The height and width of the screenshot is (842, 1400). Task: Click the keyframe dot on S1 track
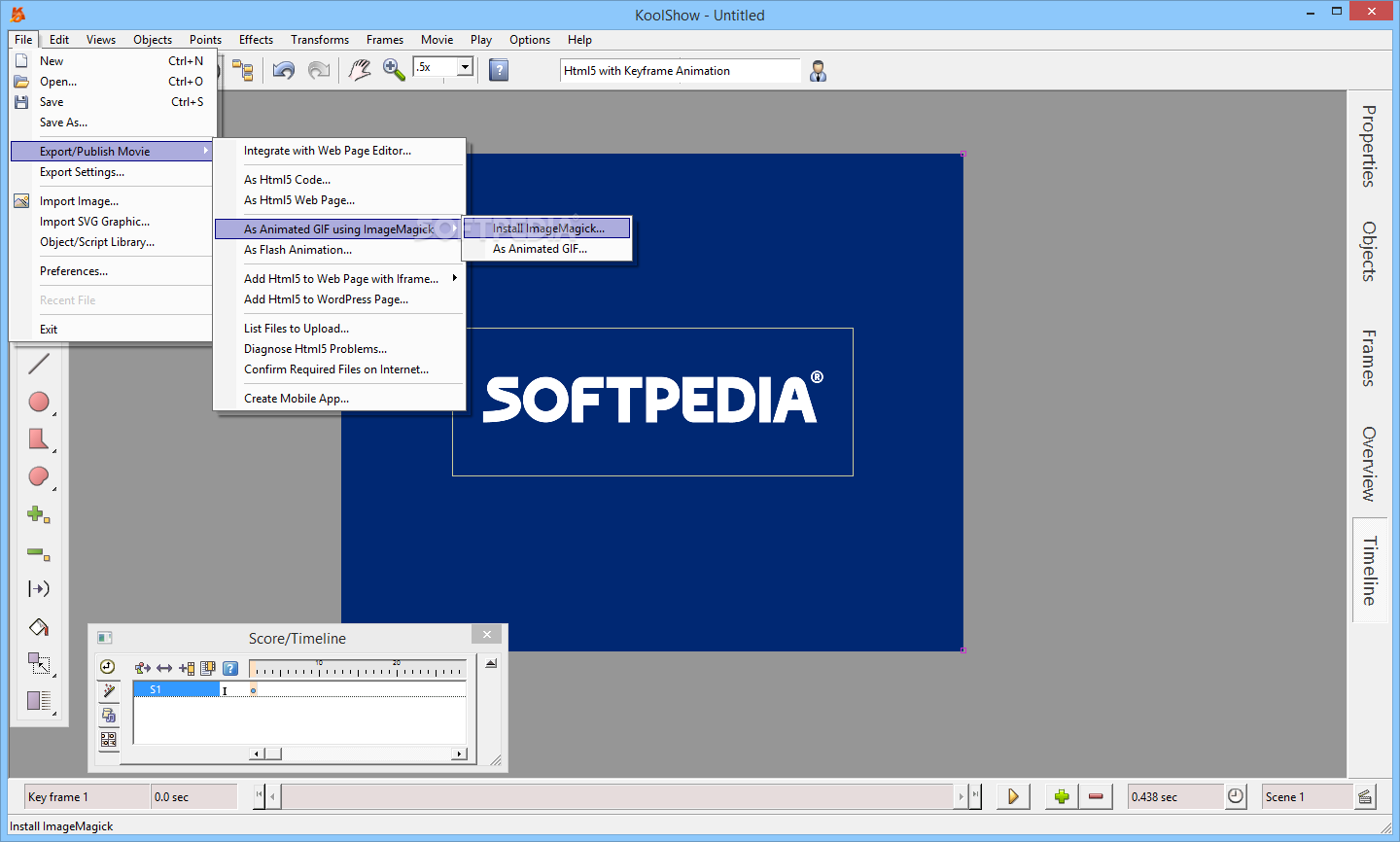(x=254, y=690)
